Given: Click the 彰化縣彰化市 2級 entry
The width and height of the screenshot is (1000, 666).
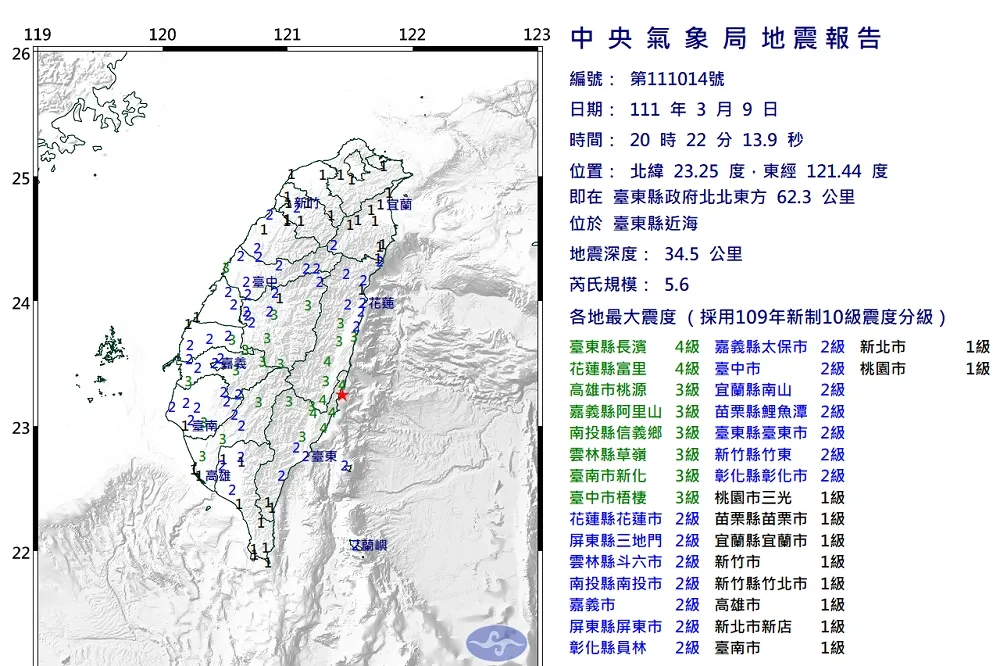Looking at the screenshot, I should (x=780, y=476).
